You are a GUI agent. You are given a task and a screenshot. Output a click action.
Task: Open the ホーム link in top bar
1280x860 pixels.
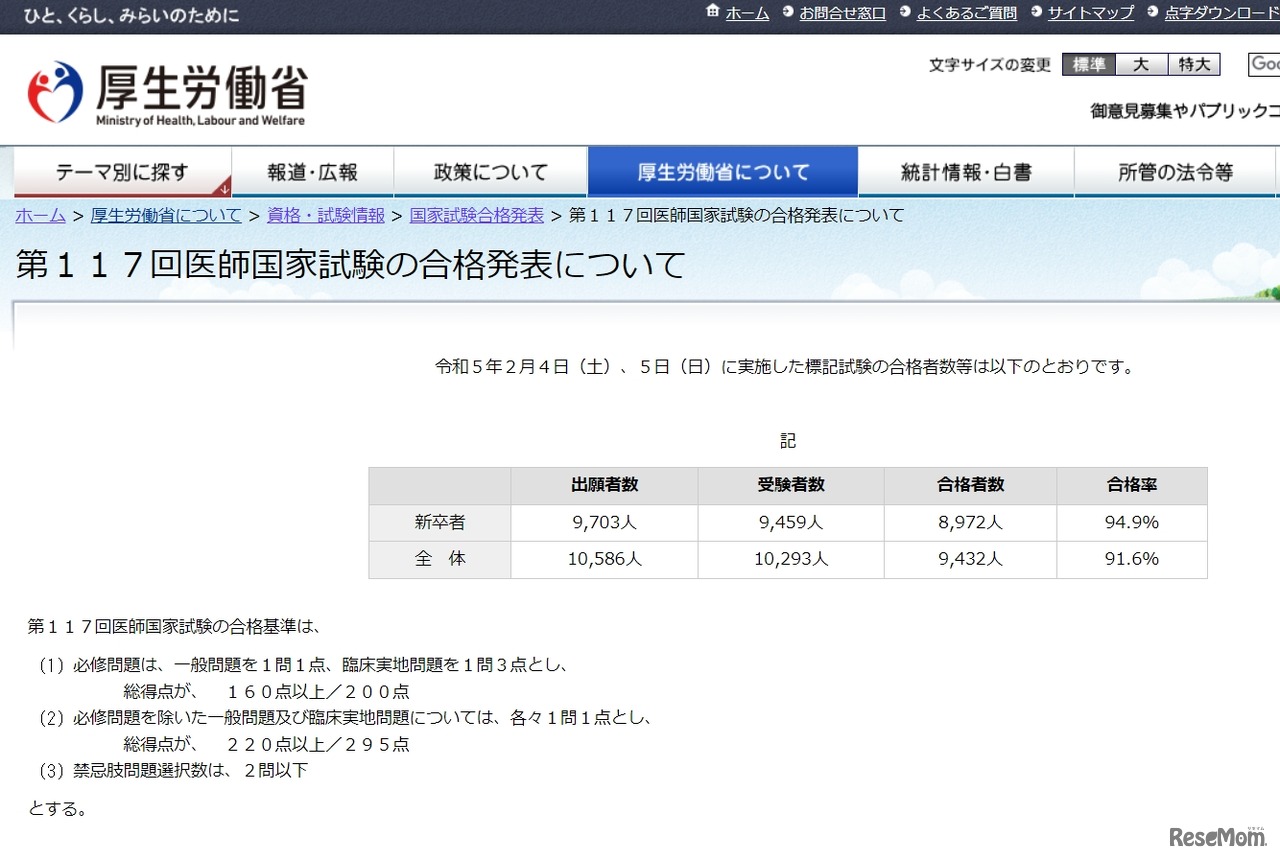point(747,13)
